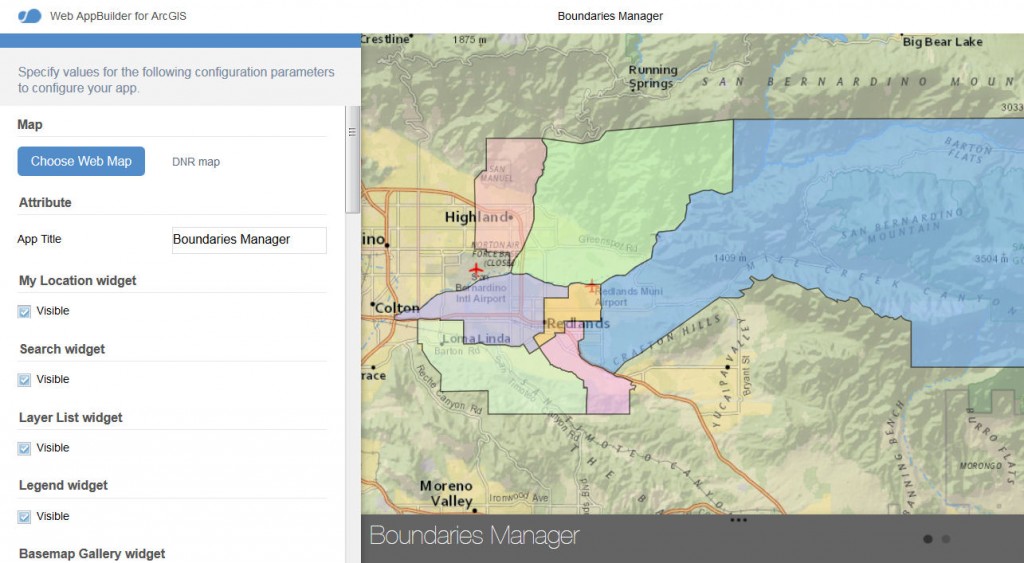The width and height of the screenshot is (1024, 563).
Task: Click Boundaries Manager title in header
Action: coord(610,16)
